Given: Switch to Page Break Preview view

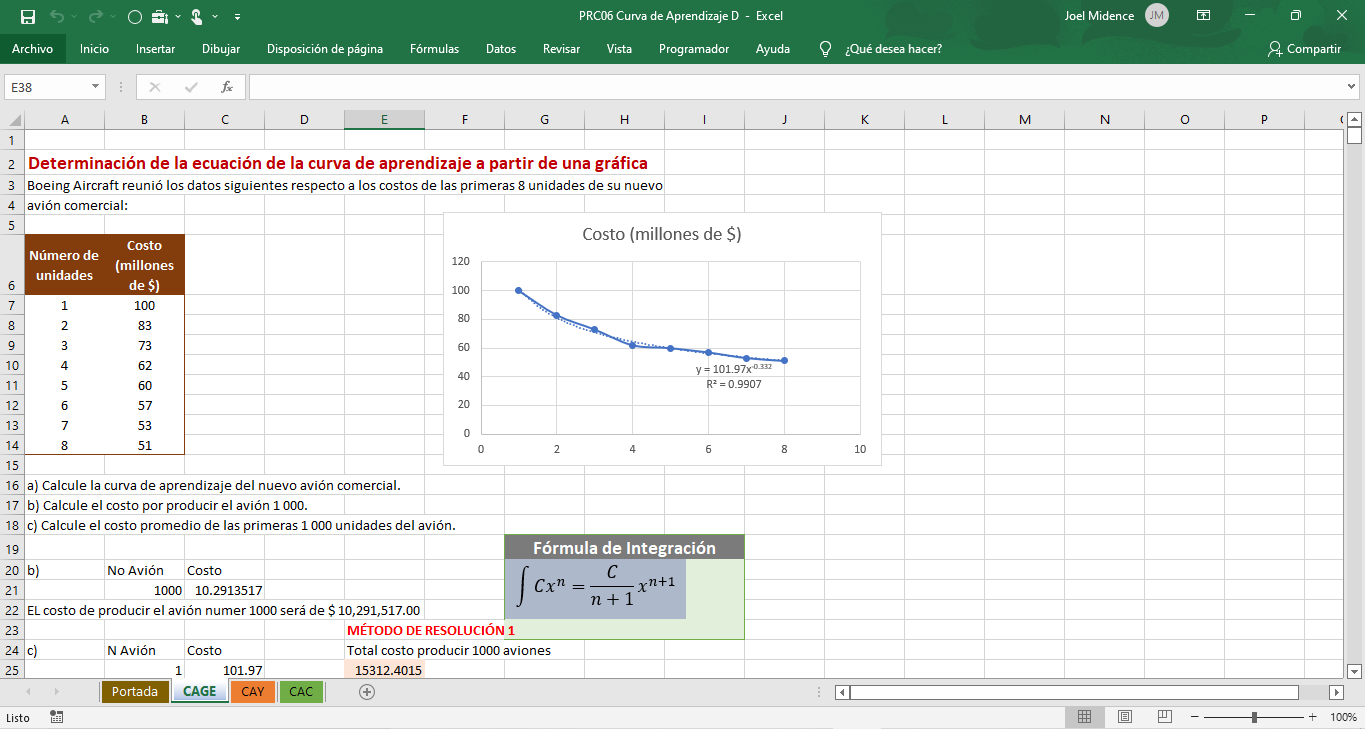Looking at the screenshot, I should 1164,717.
